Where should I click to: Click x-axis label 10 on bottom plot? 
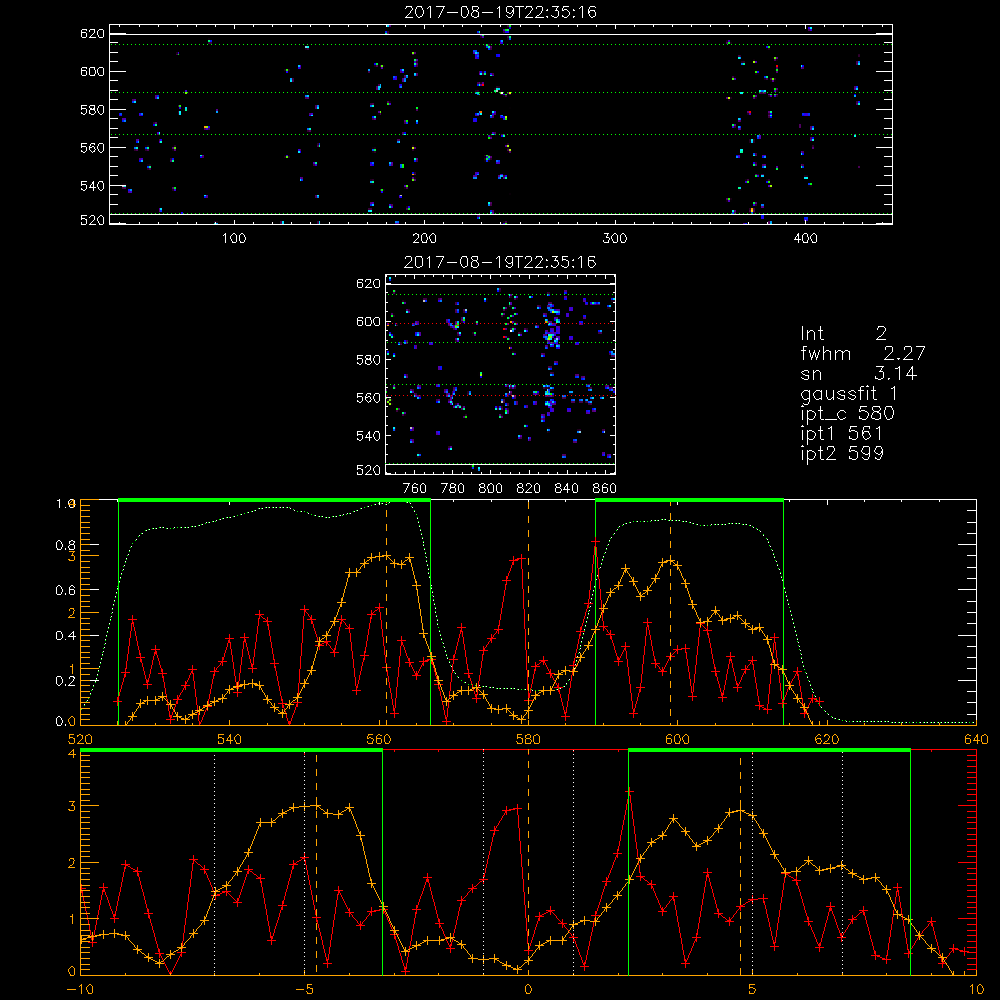pyautogui.click(x=976, y=990)
